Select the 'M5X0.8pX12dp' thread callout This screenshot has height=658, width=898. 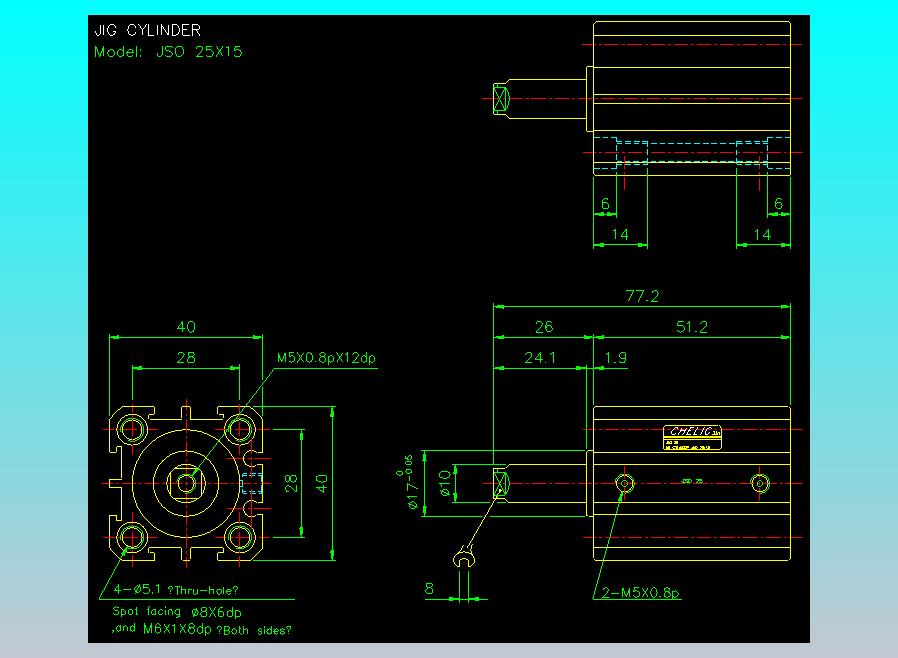(x=326, y=358)
